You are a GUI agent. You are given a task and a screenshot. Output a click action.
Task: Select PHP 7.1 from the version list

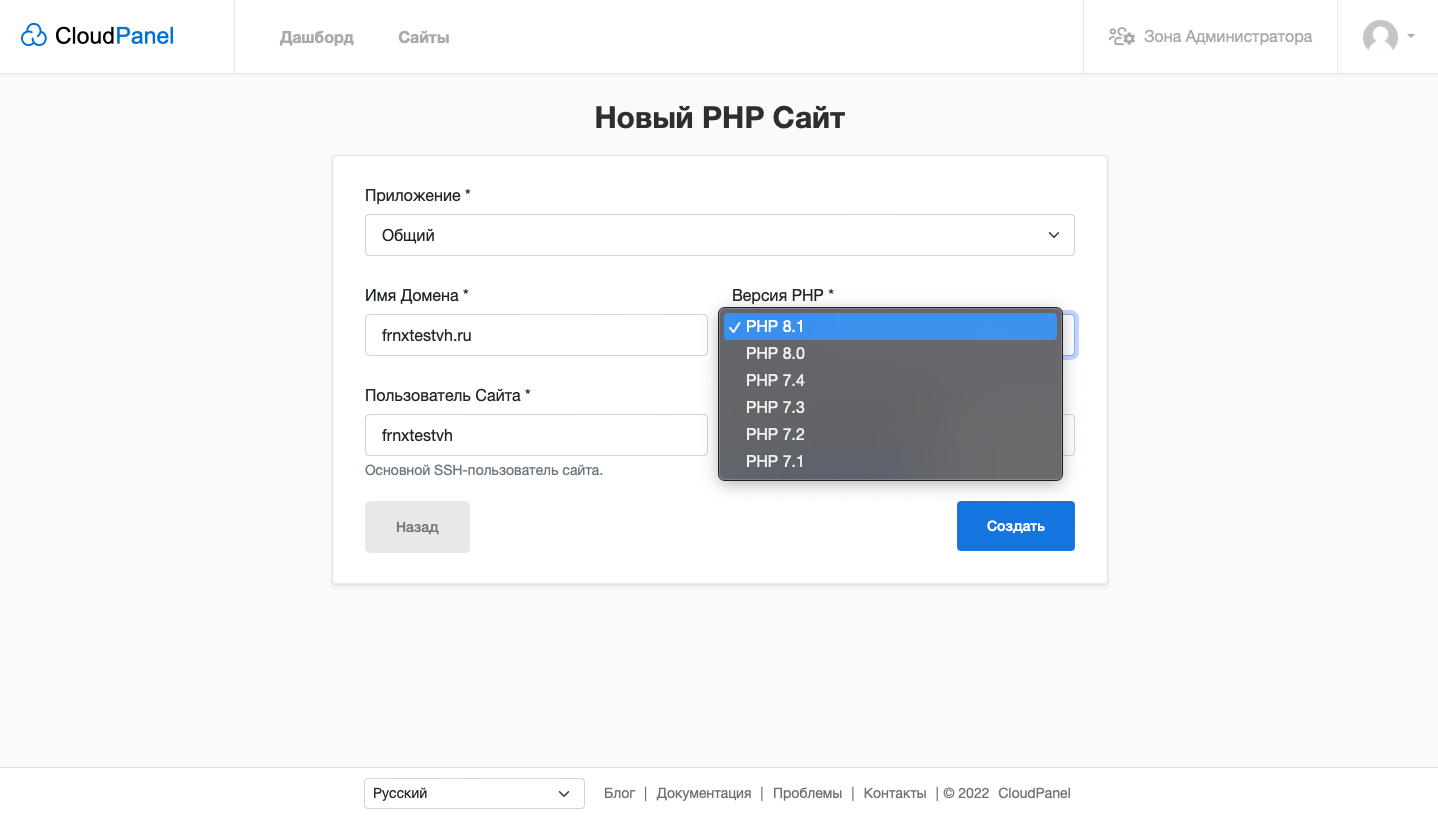890,461
